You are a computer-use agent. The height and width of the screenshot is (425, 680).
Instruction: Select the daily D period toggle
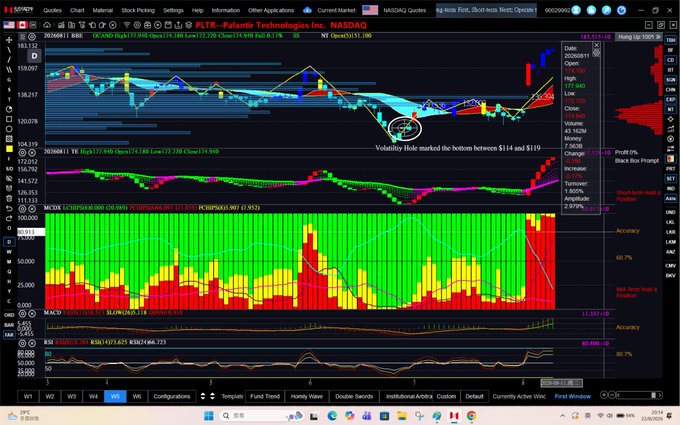tap(9, 242)
